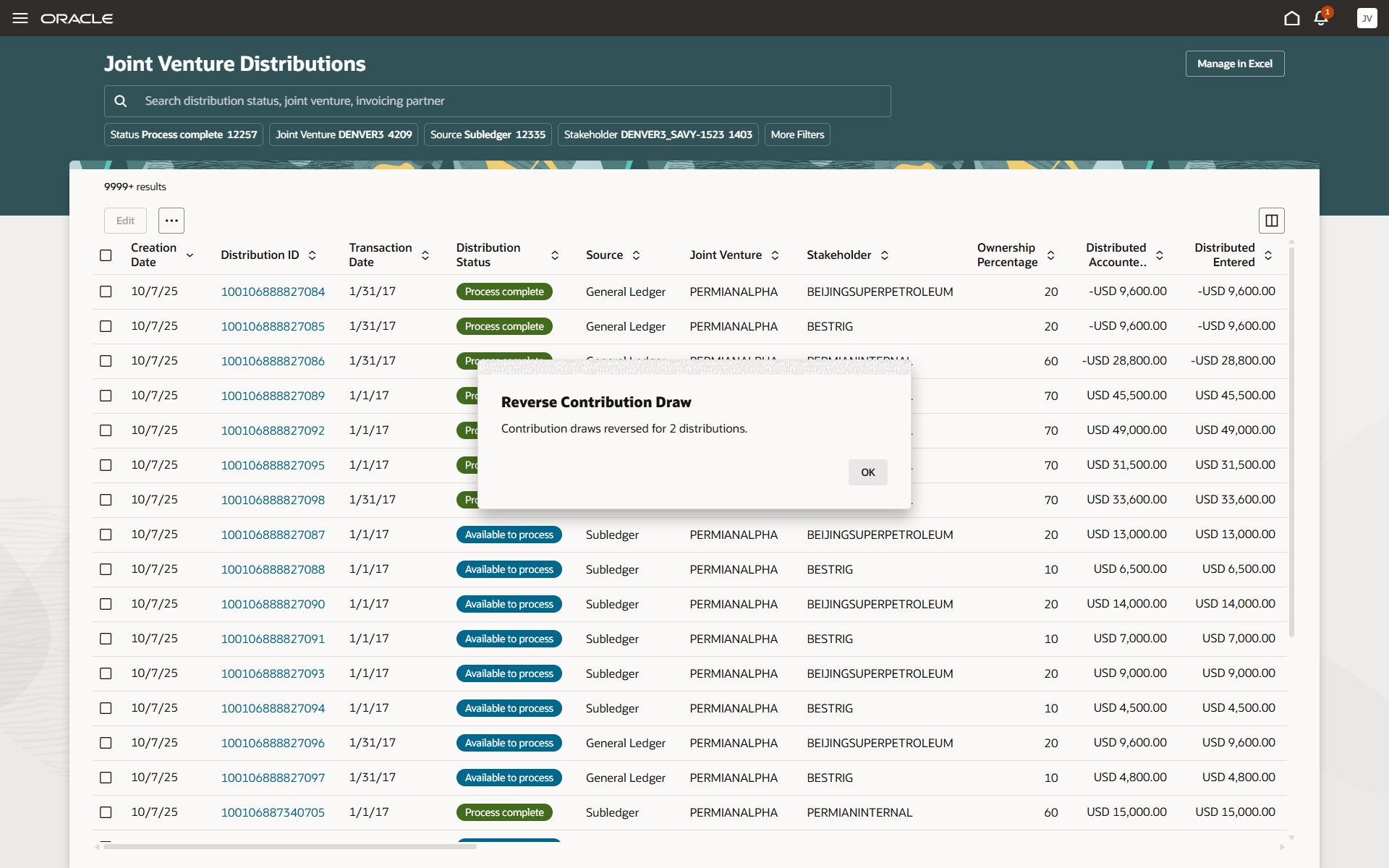Image resolution: width=1389 pixels, height=868 pixels.
Task: Open the Joint Venture DENVER3 filter chip
Action: pyautogui.click(x=344, y=135)
